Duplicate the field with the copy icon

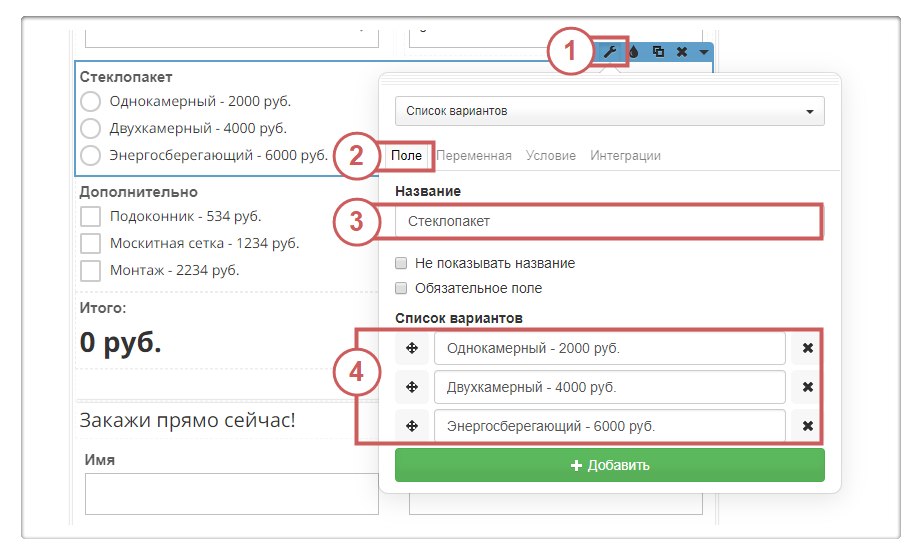click(658, 52)
